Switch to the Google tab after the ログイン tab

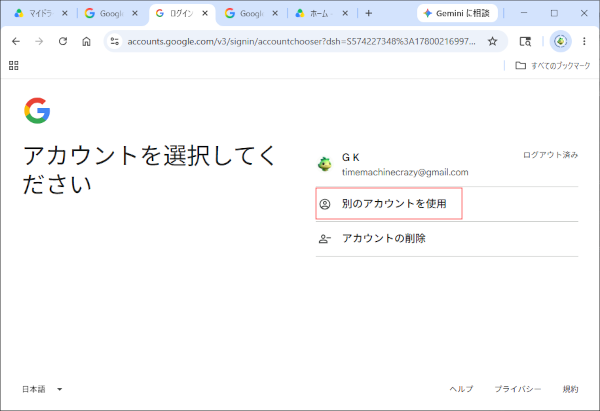(251, 13)
